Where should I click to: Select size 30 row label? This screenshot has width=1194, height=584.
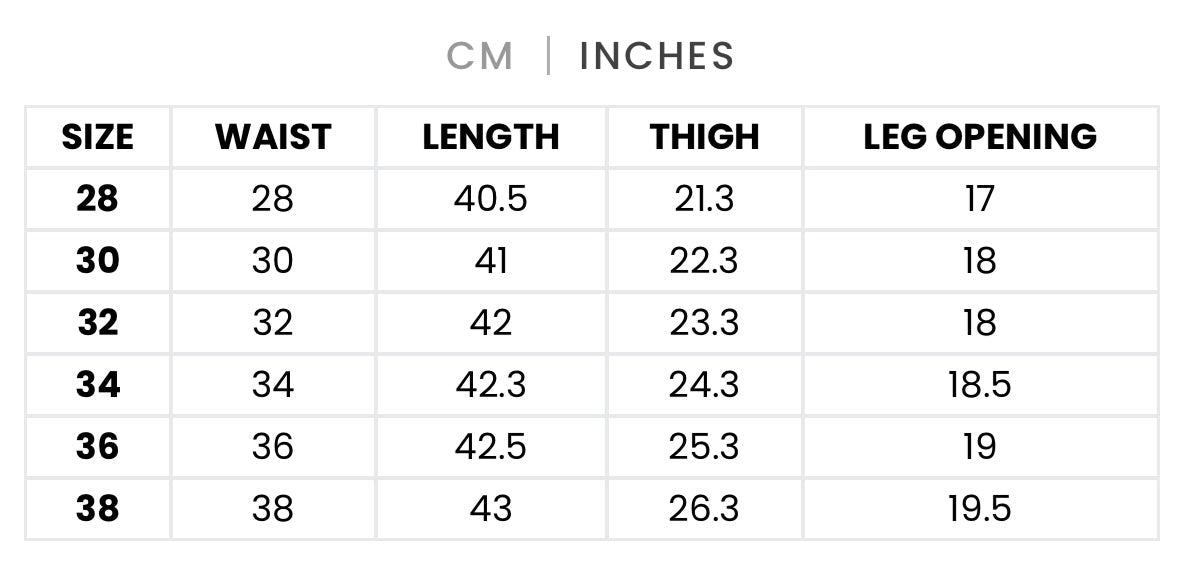97,261
